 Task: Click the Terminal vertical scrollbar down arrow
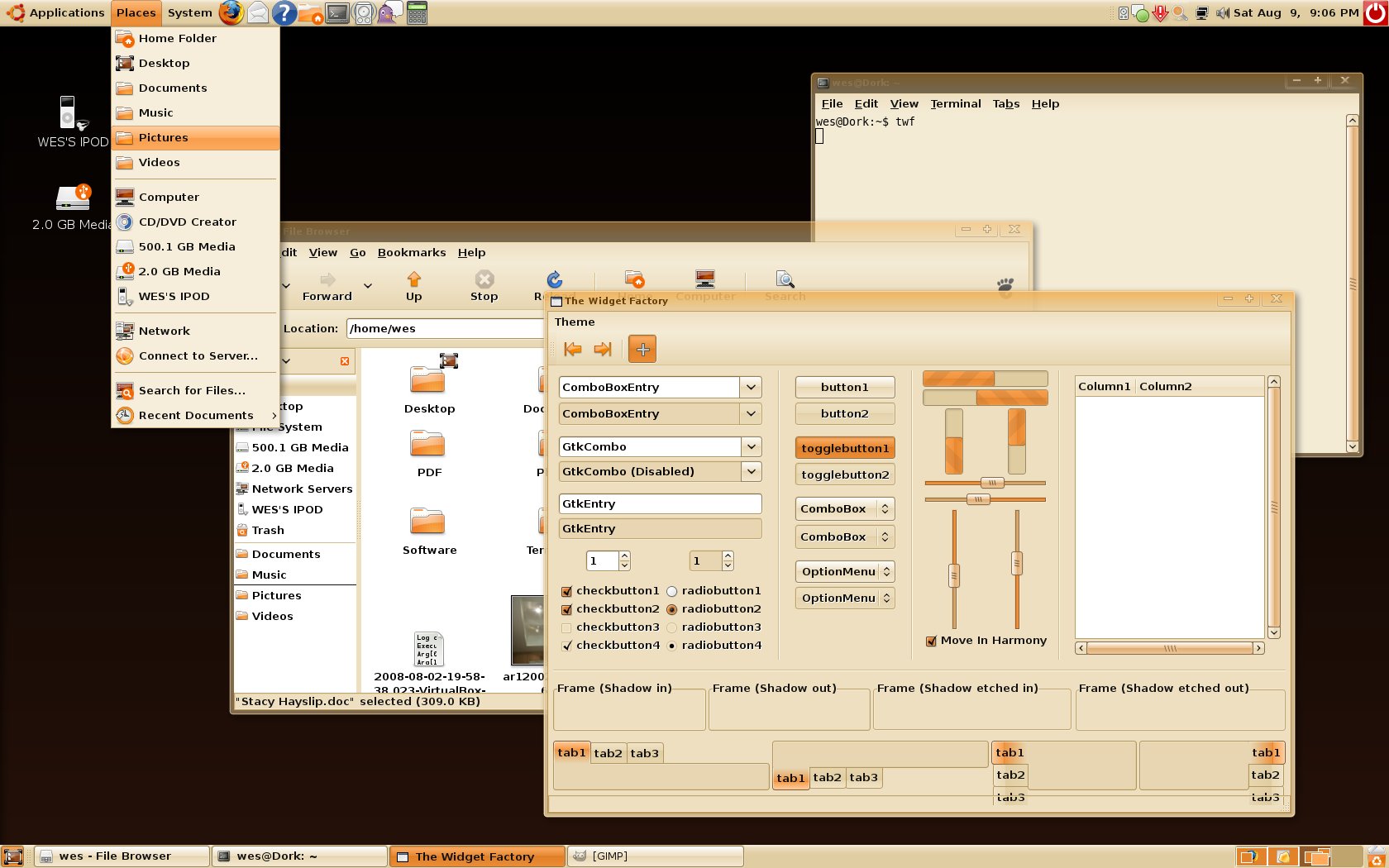pos(1353,446)
